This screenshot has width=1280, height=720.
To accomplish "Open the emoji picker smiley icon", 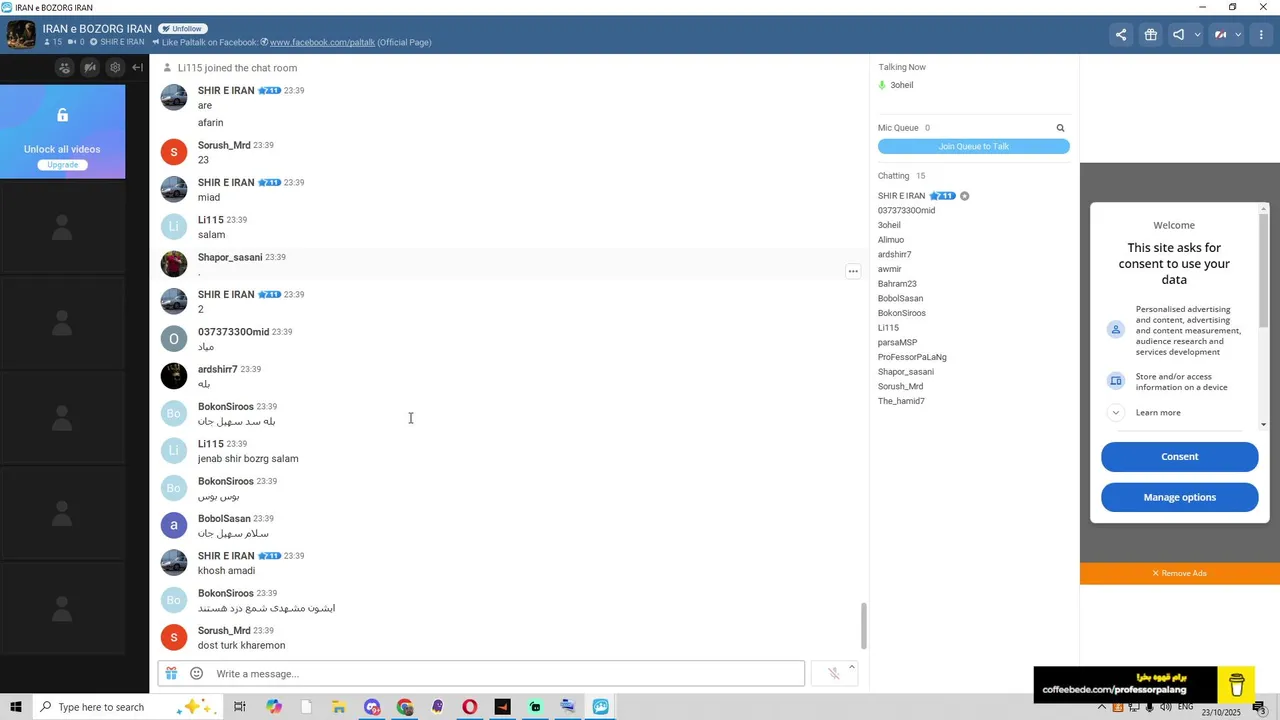I will coord(196,674).
